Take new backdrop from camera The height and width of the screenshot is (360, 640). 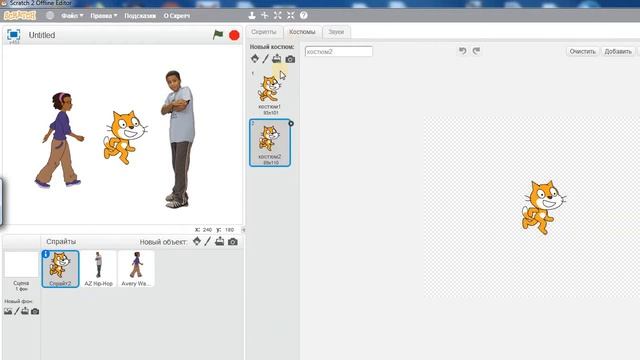[x=35, y=311]
